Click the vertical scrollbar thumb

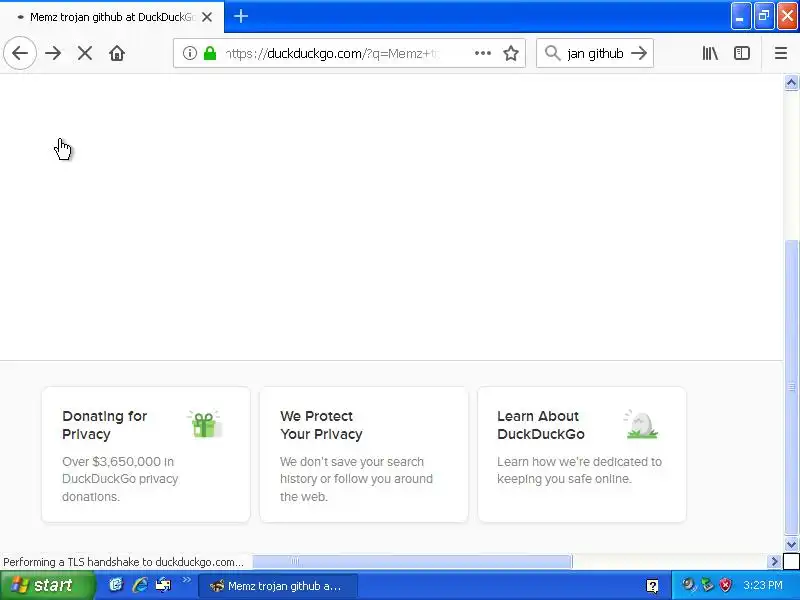[x=791, y=387]
